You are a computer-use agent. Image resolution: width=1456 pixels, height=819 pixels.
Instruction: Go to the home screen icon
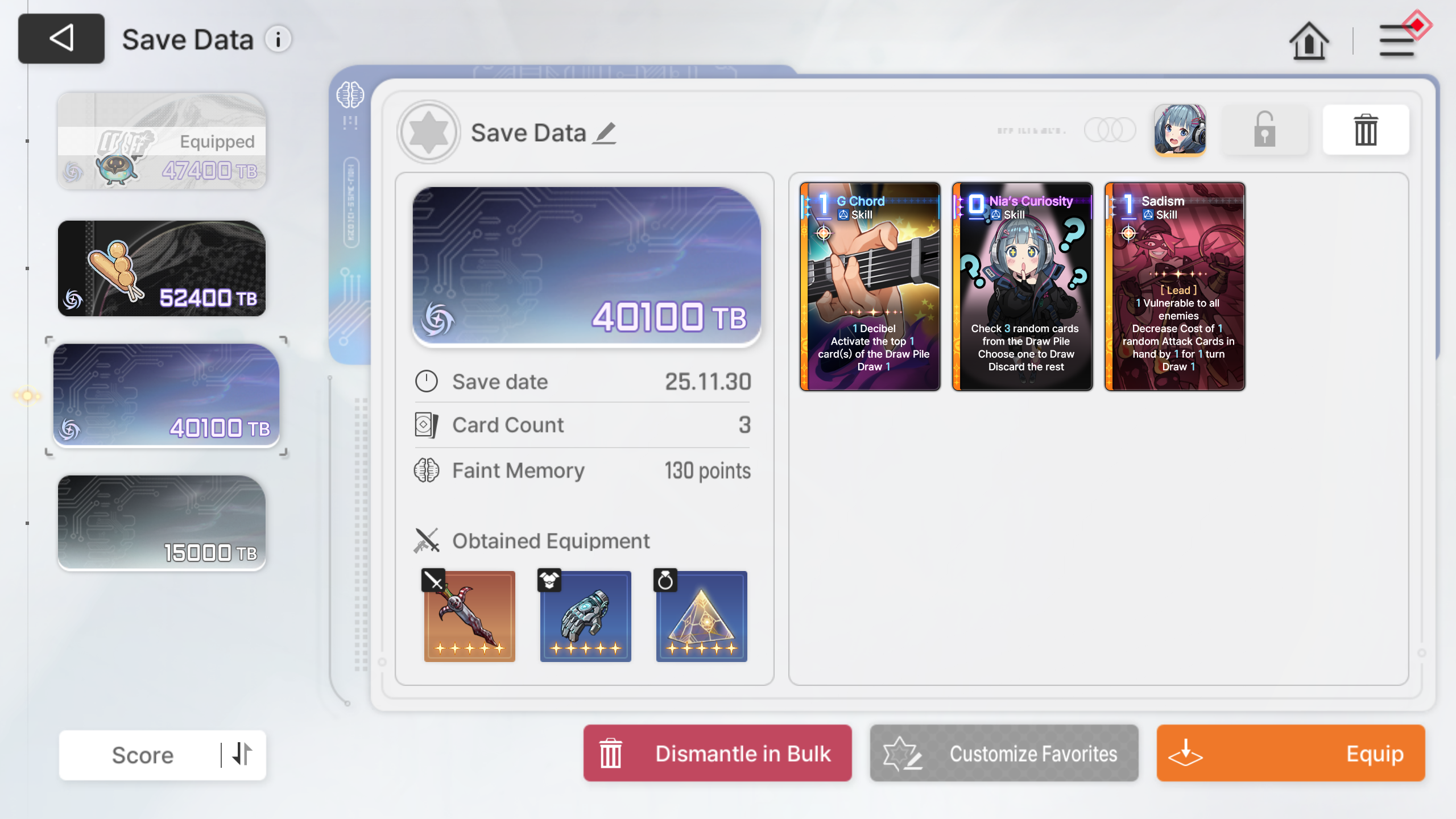click(1309, 40)
